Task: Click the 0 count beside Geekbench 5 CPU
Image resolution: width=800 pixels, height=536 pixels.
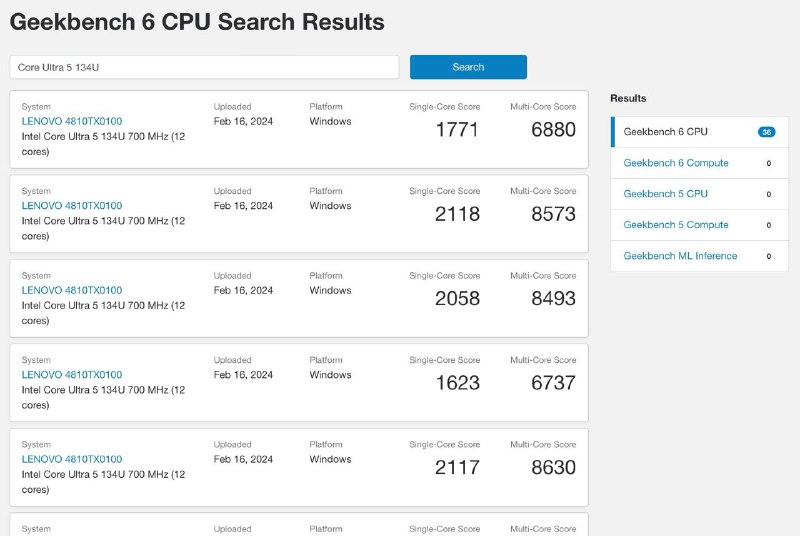Action: (x=769, y=194)
